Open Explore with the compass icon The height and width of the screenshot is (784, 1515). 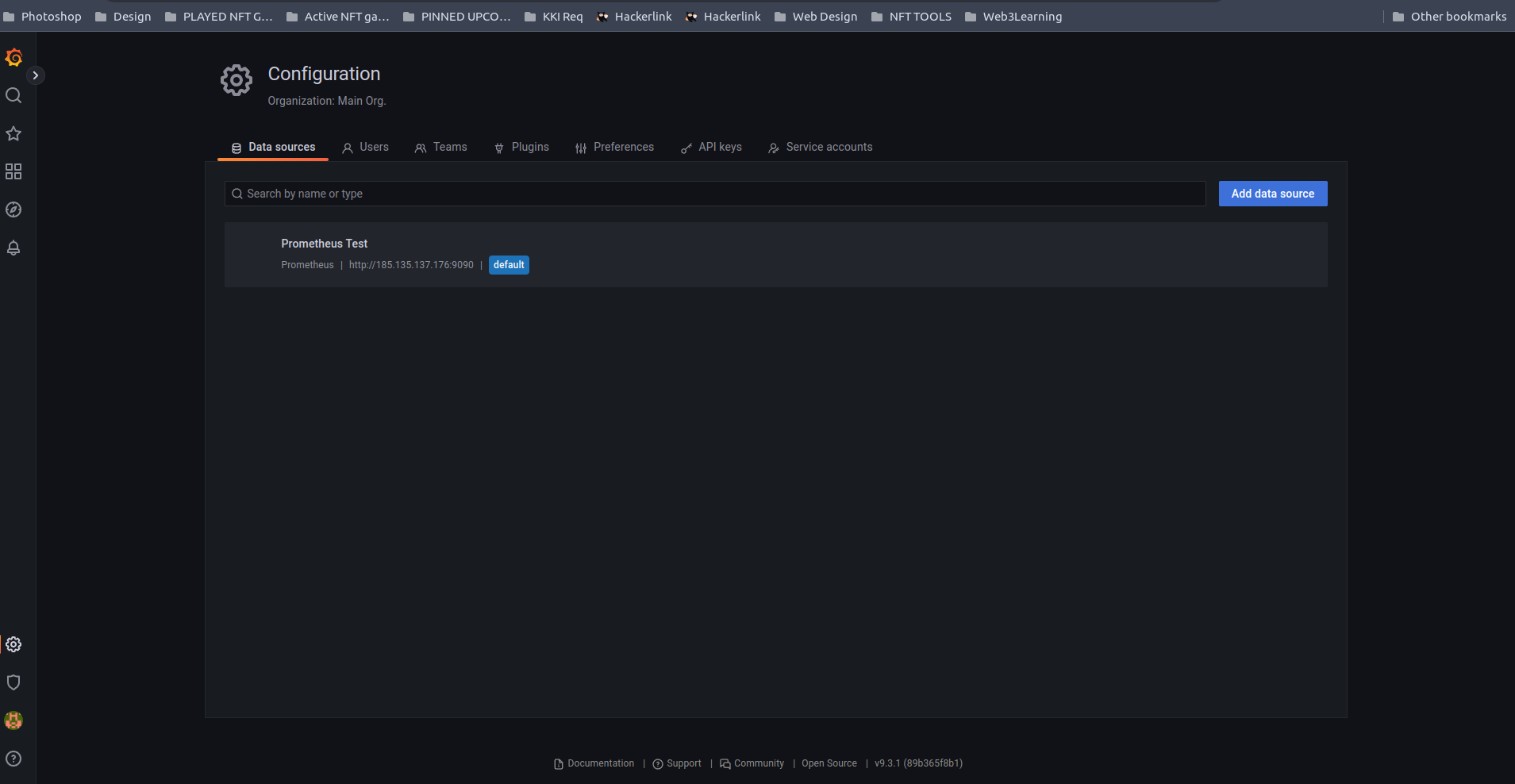point(13,209)
